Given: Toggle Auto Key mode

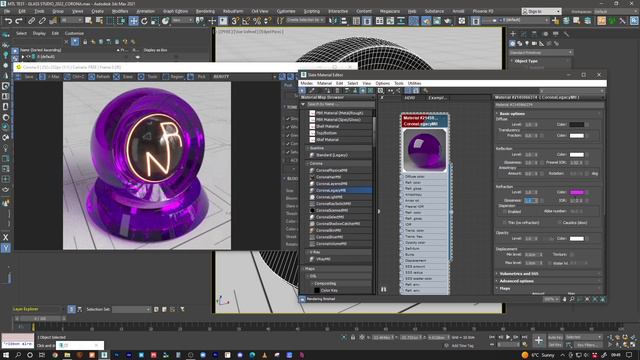Looking at the screenshot, I should click(x=555, y=338).
